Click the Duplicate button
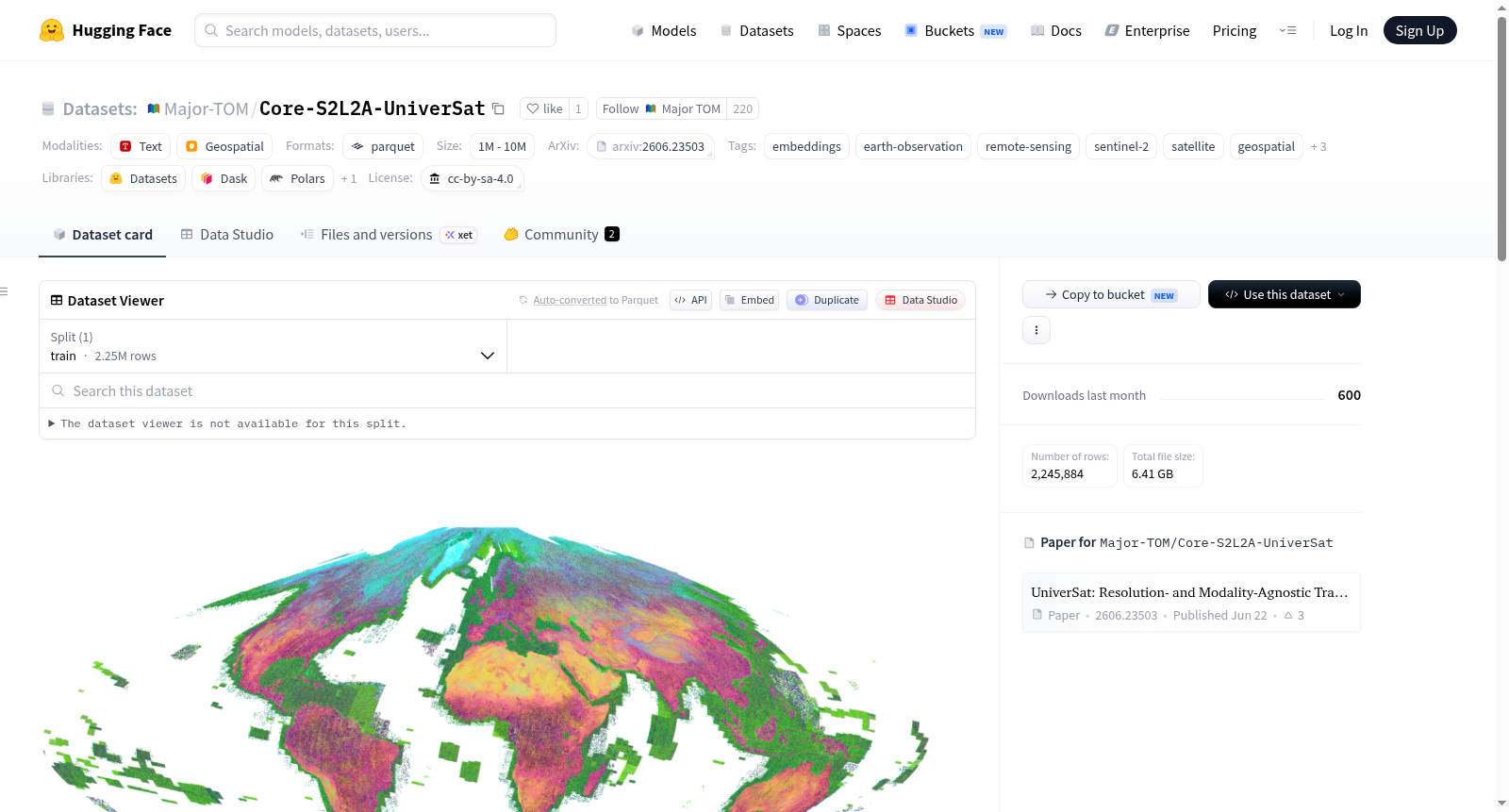This screenshot has height=812, width=1509. pos(827,301)
